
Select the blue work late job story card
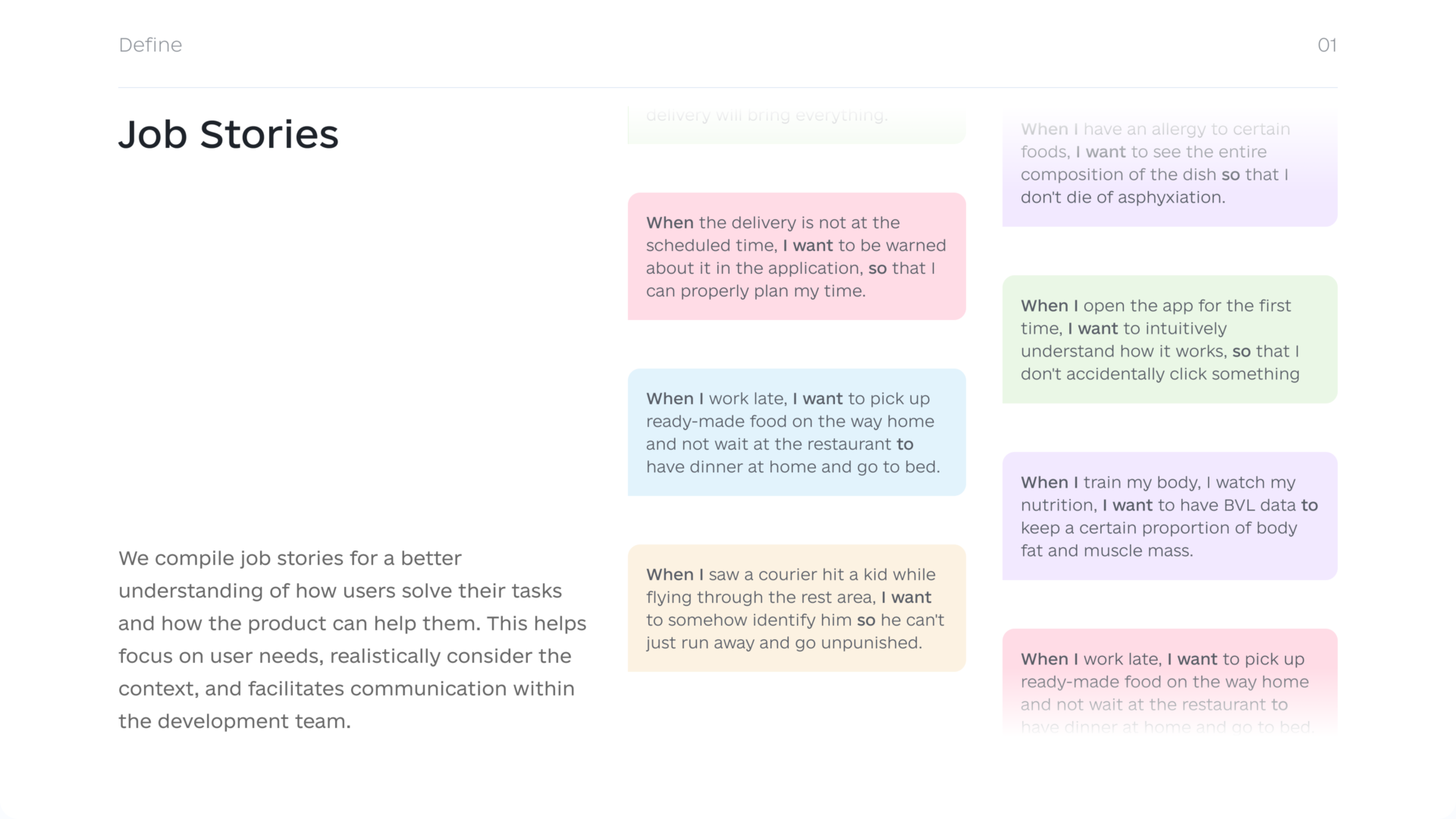pyautogui.click(x=796, y=432)
